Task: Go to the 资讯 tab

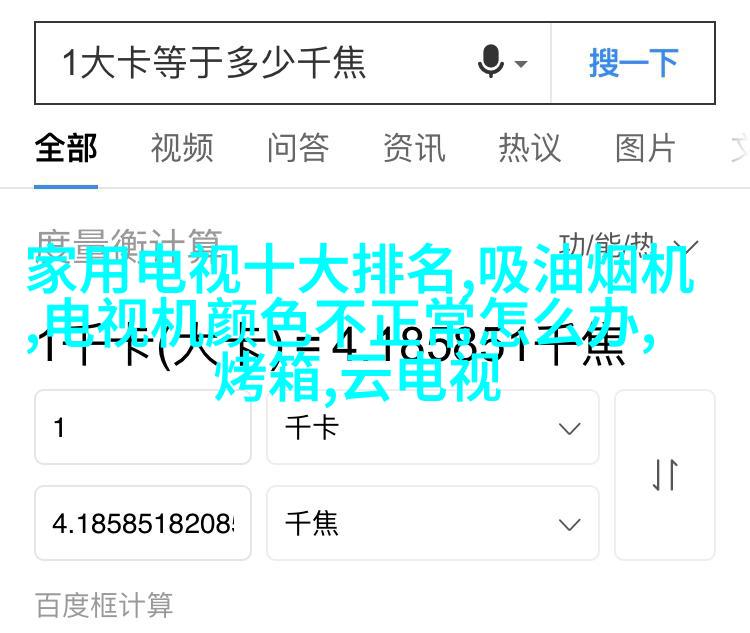Action: pos(414,148)
